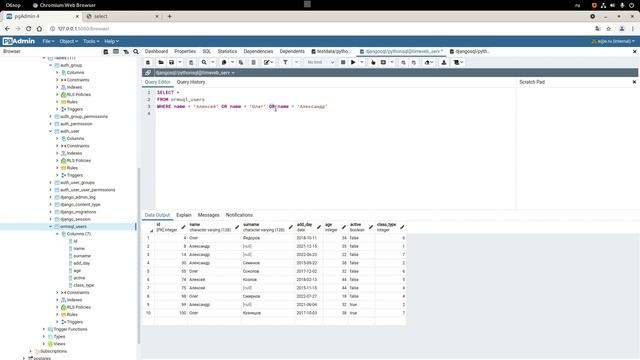Click the Explain Analyze icon
Viewport: 640px width, 360px height.
[x=383, y=62]
